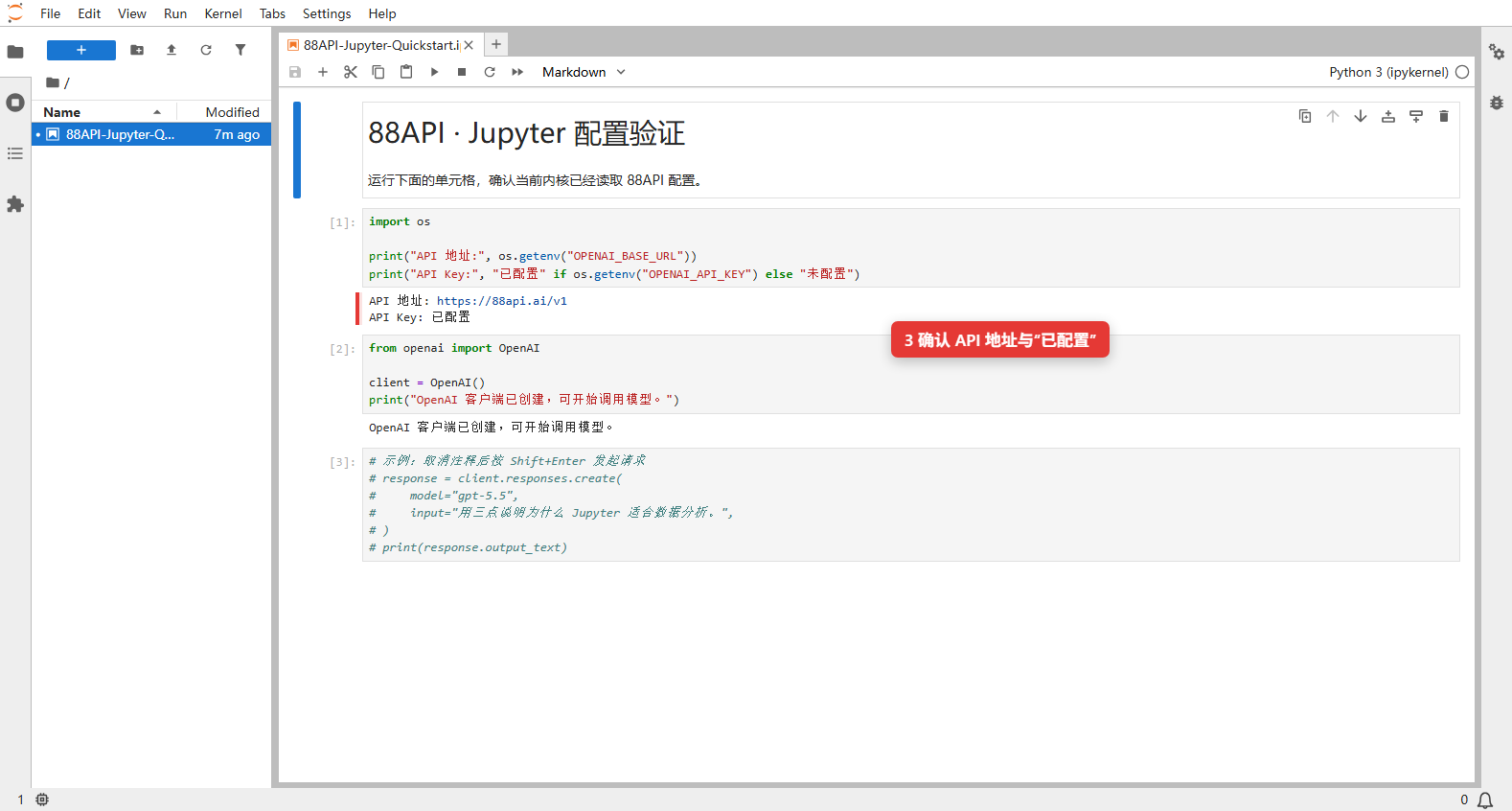This screenshot has width=1512, height=811.
Task: Duplicate the active markdown cell
Action: pyautogui.click(x=1305, y=116)
